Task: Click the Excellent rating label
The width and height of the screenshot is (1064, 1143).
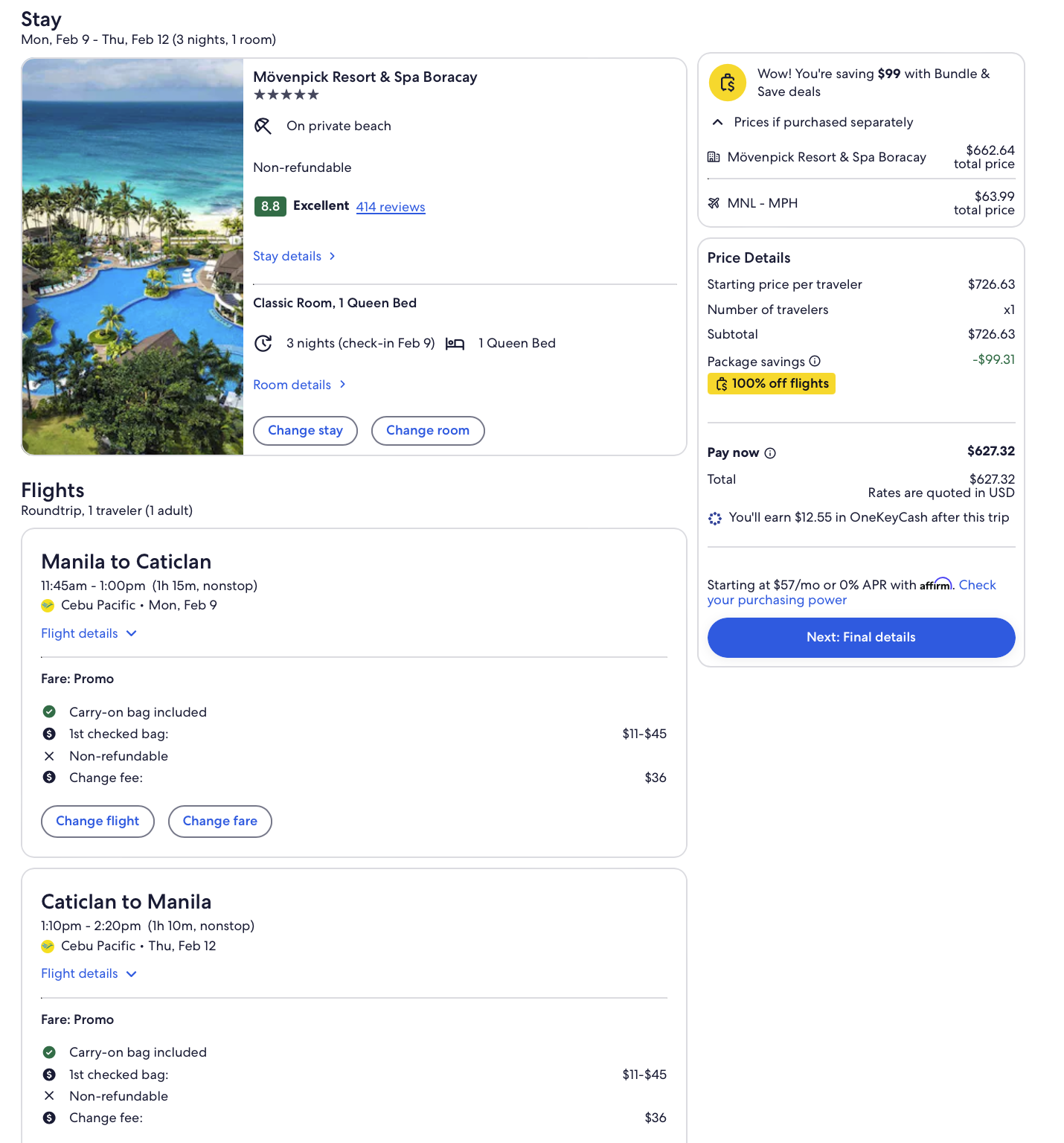Action: 321,206
